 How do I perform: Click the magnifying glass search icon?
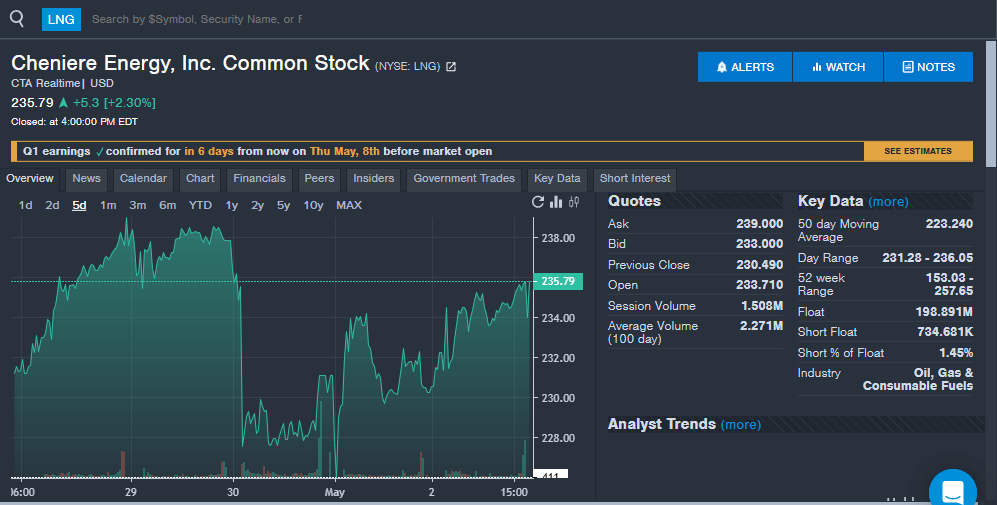coord(17,19)
